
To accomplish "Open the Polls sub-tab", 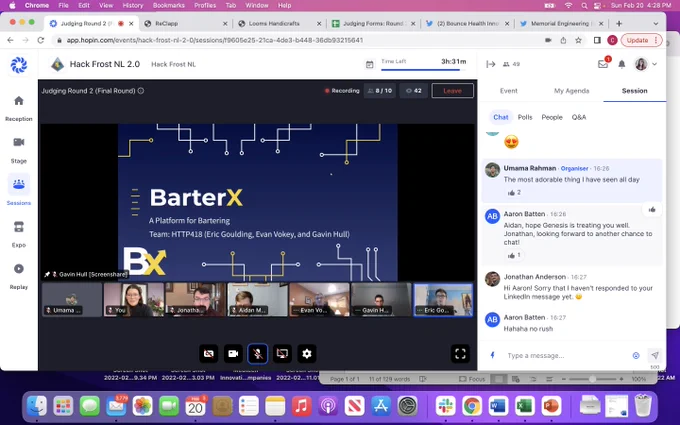I will pyautogui.click(x=525, y=117).
